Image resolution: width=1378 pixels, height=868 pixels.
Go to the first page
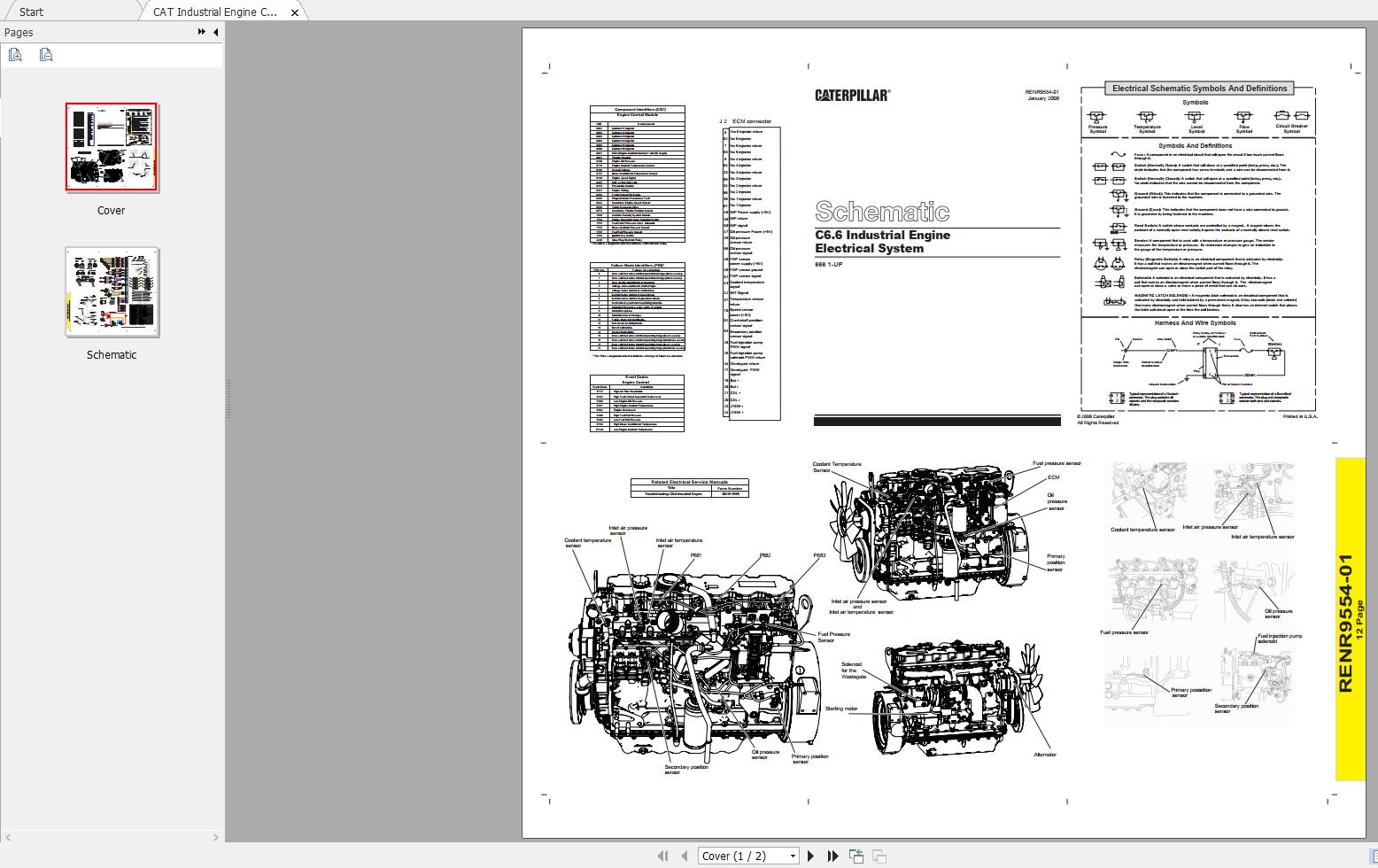pos(662,856)
